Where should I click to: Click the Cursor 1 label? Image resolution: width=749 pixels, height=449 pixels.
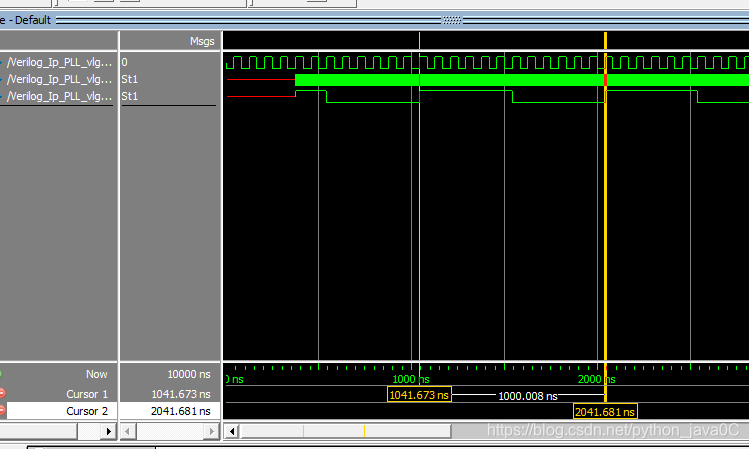coord(87,394)
